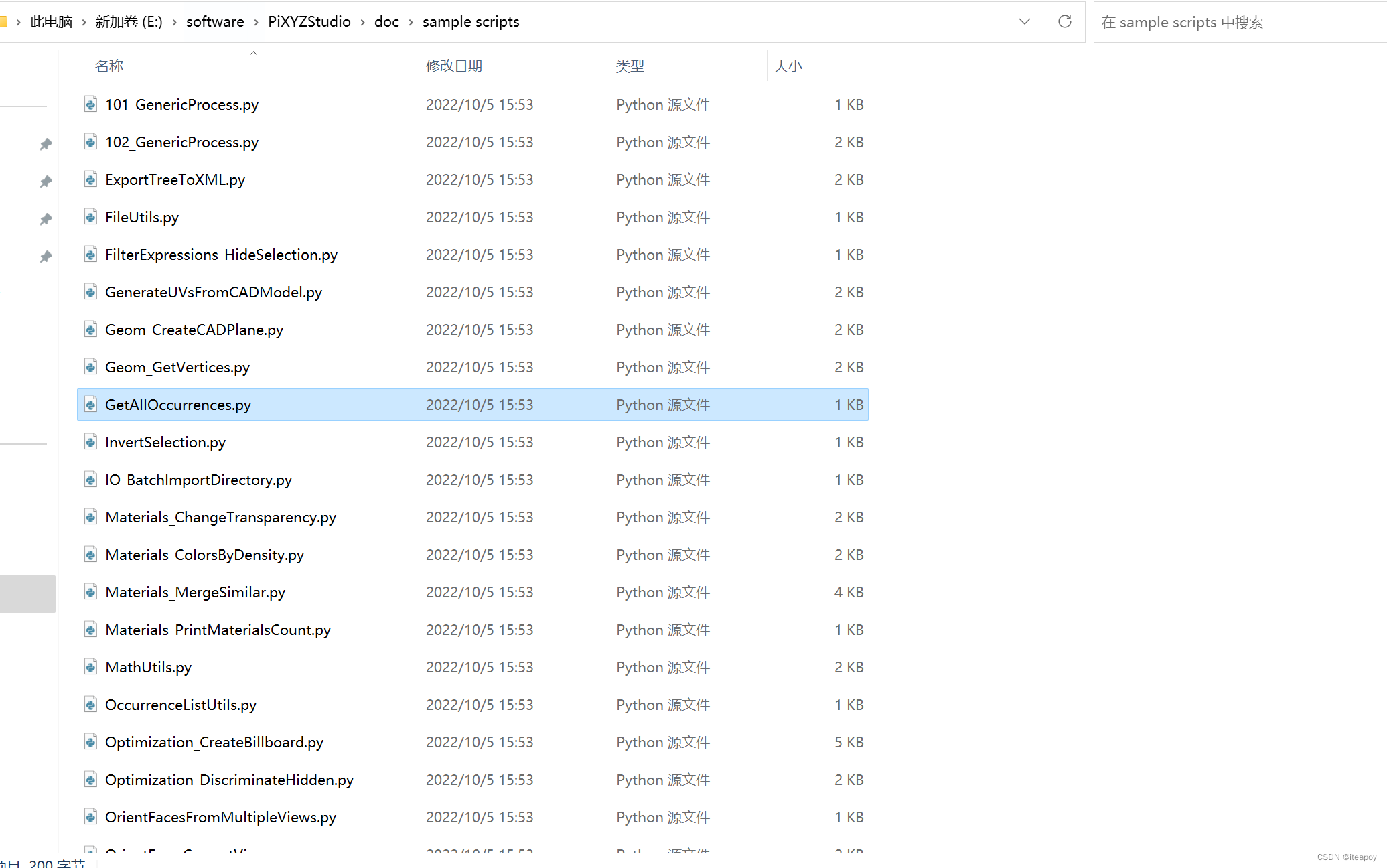The width and height of the screenshot is (1387, 868).
Task: Click the Python source file icon for Materials_MergeSimilar.py
Action: (x=90, y=592)
